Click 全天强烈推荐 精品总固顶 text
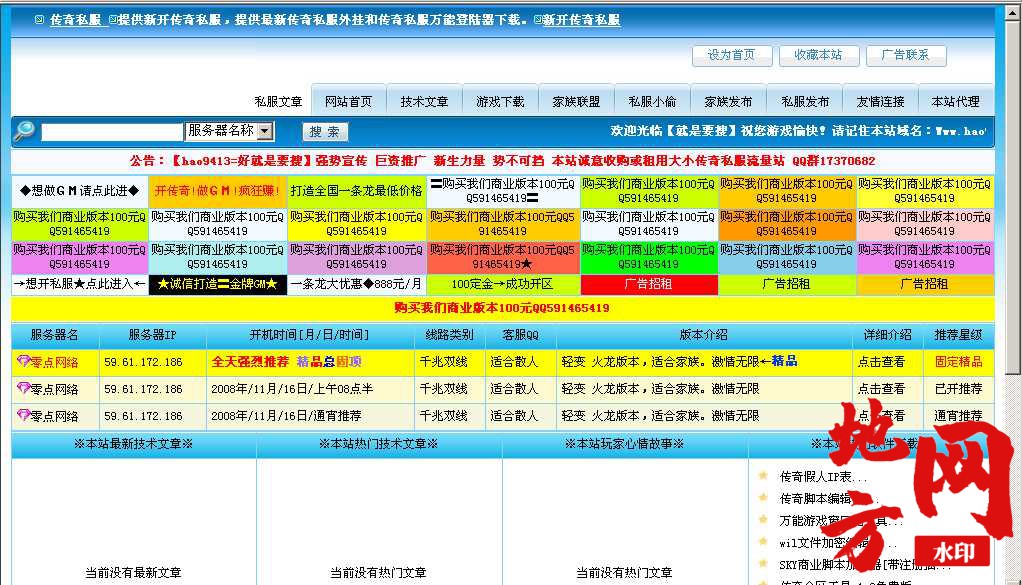1022x585 pixels. tap(286, 362)
